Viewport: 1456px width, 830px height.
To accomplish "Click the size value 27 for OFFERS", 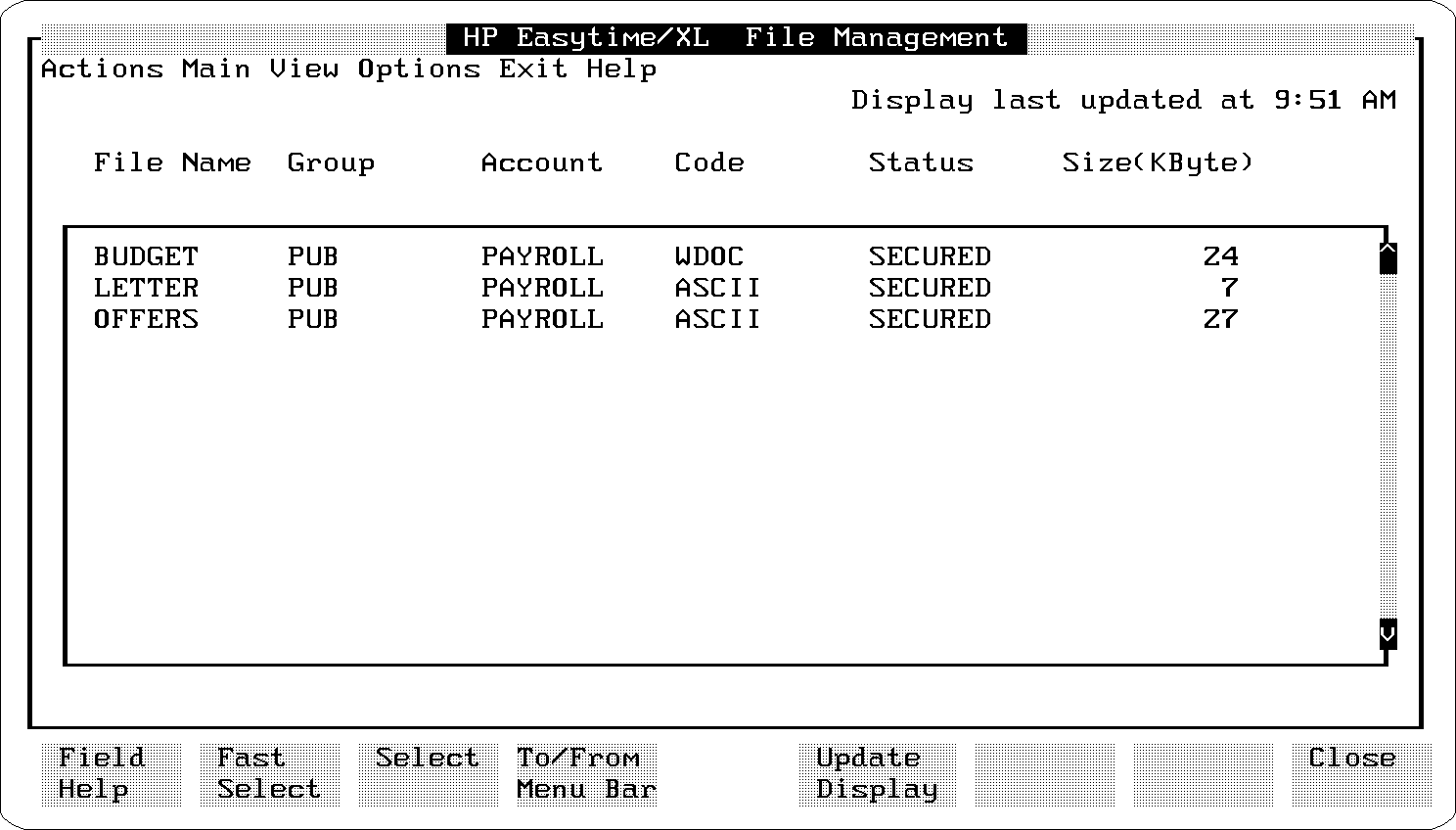I will [1220, 320].
